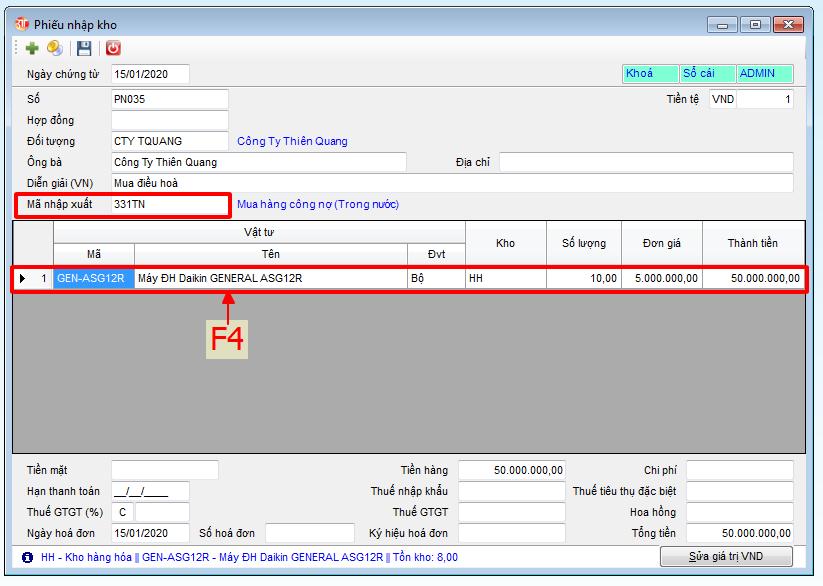Click the Ngày chứng từ date field
The image size is (823, 586).
tap(150, 74)
